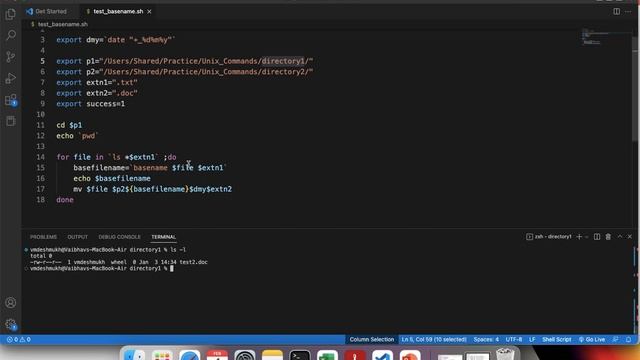The image size is (640, 360).
Task: Click 'done' keyword on line 18
Action: [x=65, y=200]
